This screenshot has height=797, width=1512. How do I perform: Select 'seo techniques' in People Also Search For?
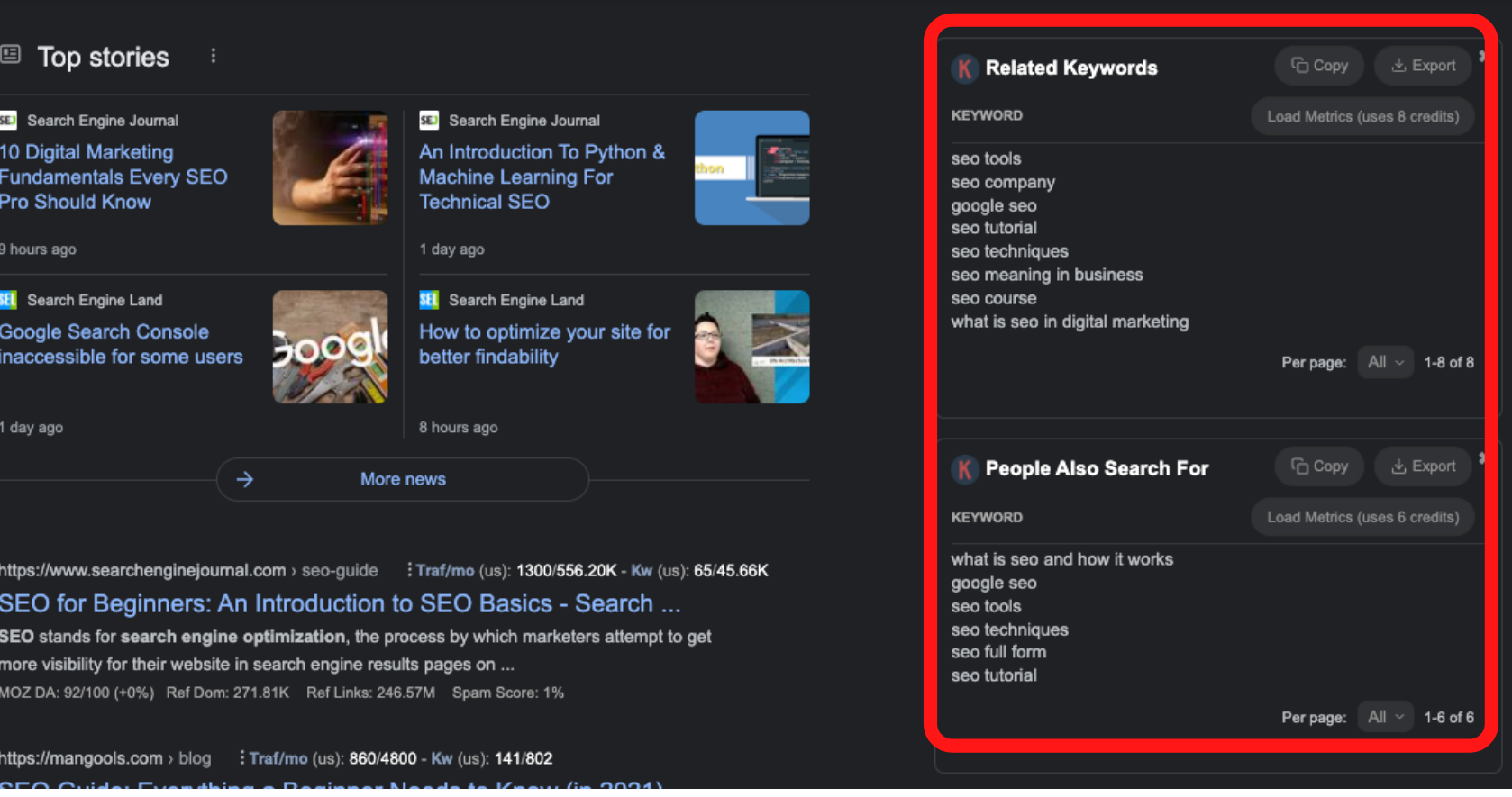tap(1009, 630)
